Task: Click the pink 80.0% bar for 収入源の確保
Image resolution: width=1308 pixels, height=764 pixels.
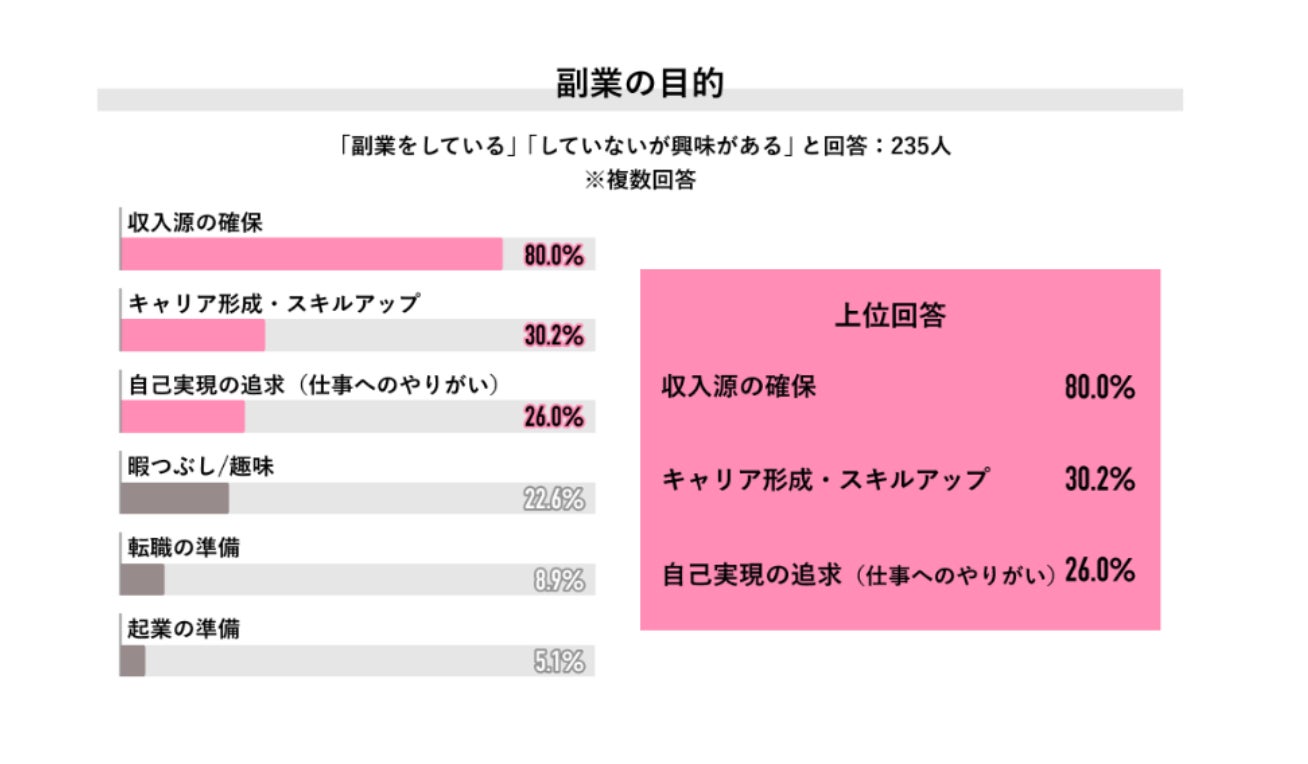Action: coord(311,254)
